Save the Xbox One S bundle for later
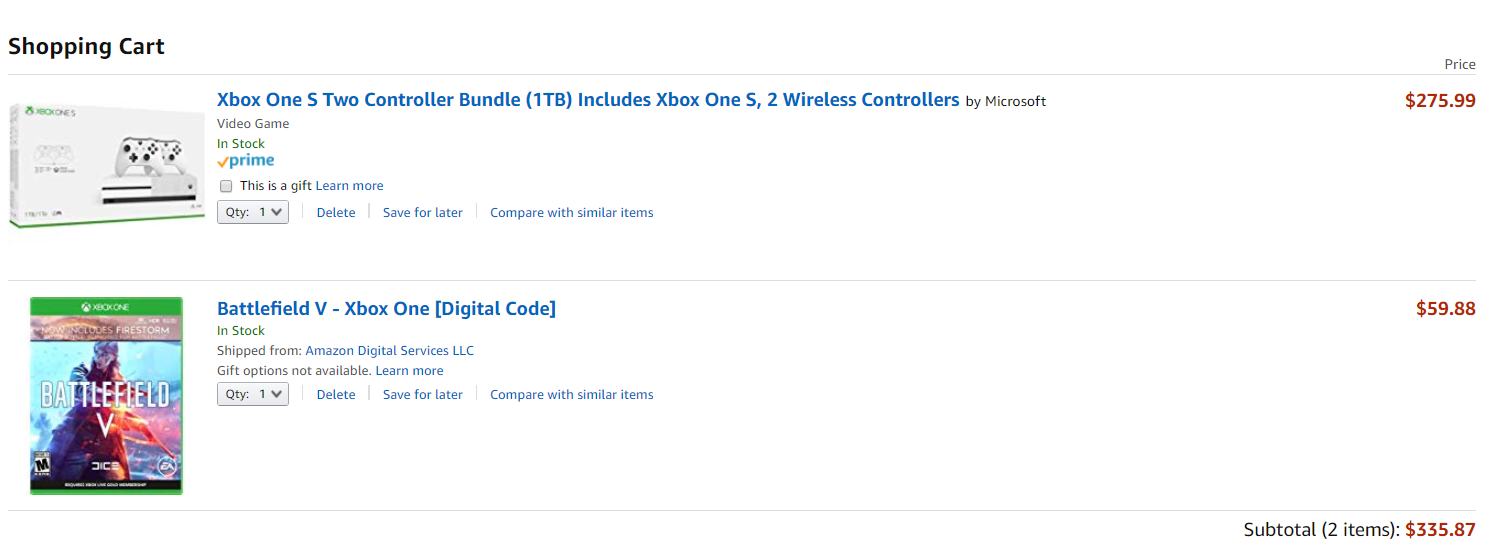The width and height of the screenshot is (1494, 554). tap(422, 212)
